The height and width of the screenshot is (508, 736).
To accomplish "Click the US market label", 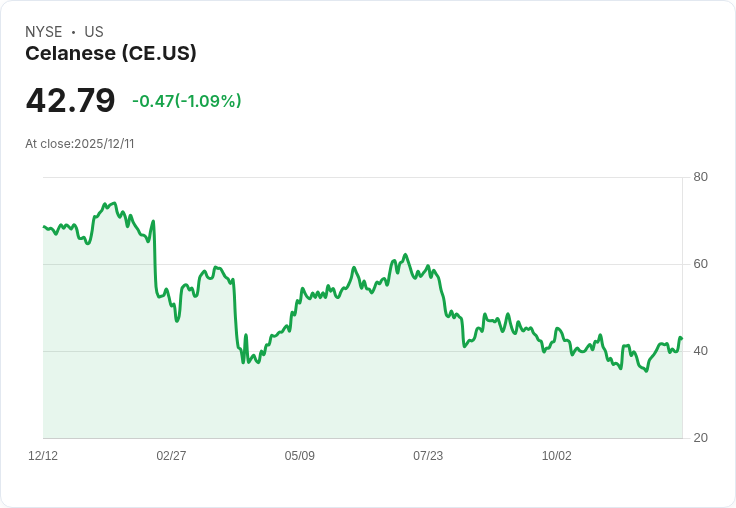I will click(x=94, y=32).
